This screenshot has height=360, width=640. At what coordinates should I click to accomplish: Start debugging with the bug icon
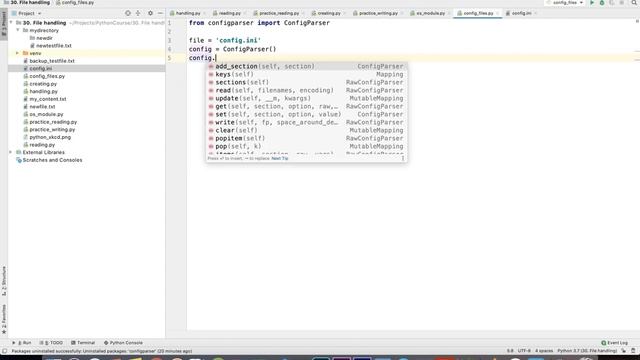(x=602, y=2)
